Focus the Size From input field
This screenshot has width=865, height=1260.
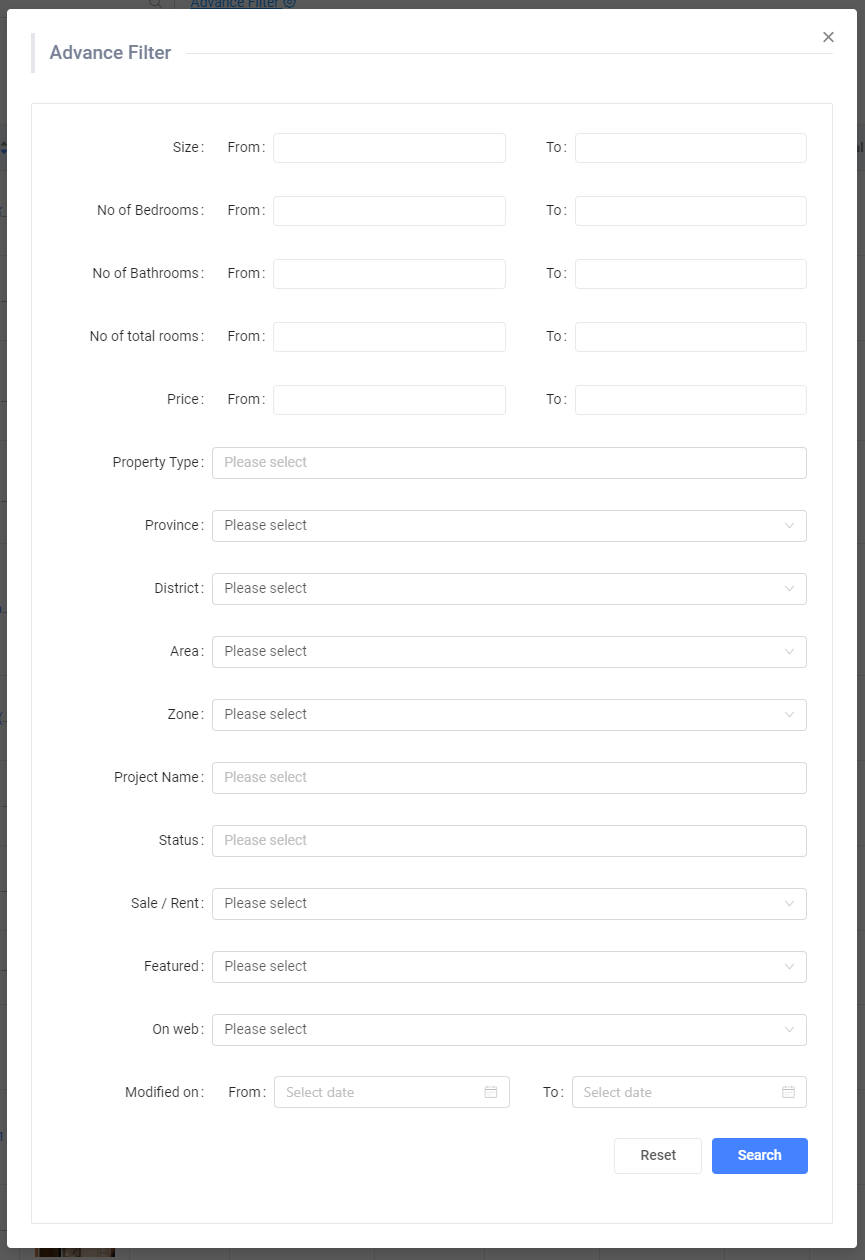pos(389,148)
